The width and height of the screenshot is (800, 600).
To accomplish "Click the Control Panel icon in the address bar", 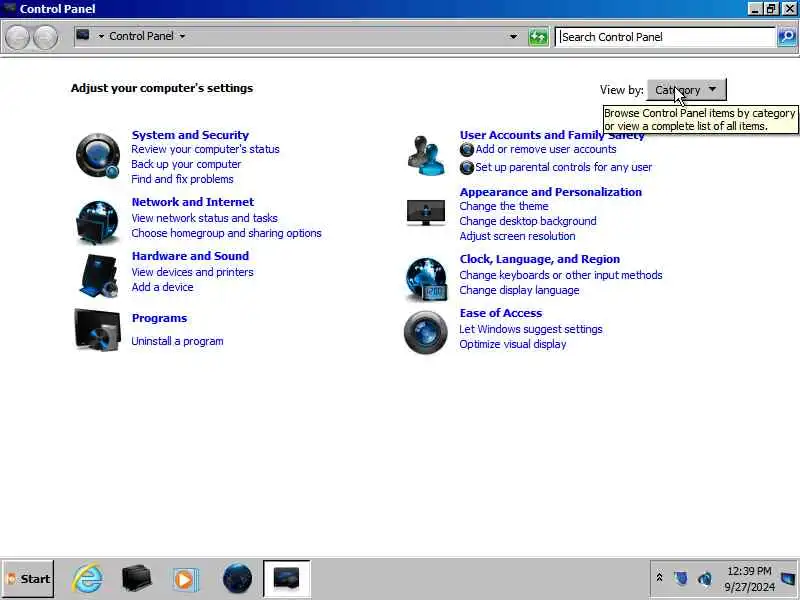I will click(83, 35).
